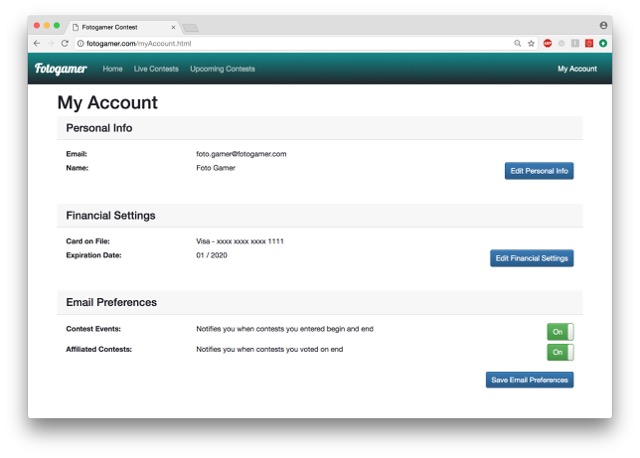Click Edit Financial Settings button
The height and width of the screenshot is (458, 640).
[532, 258]
